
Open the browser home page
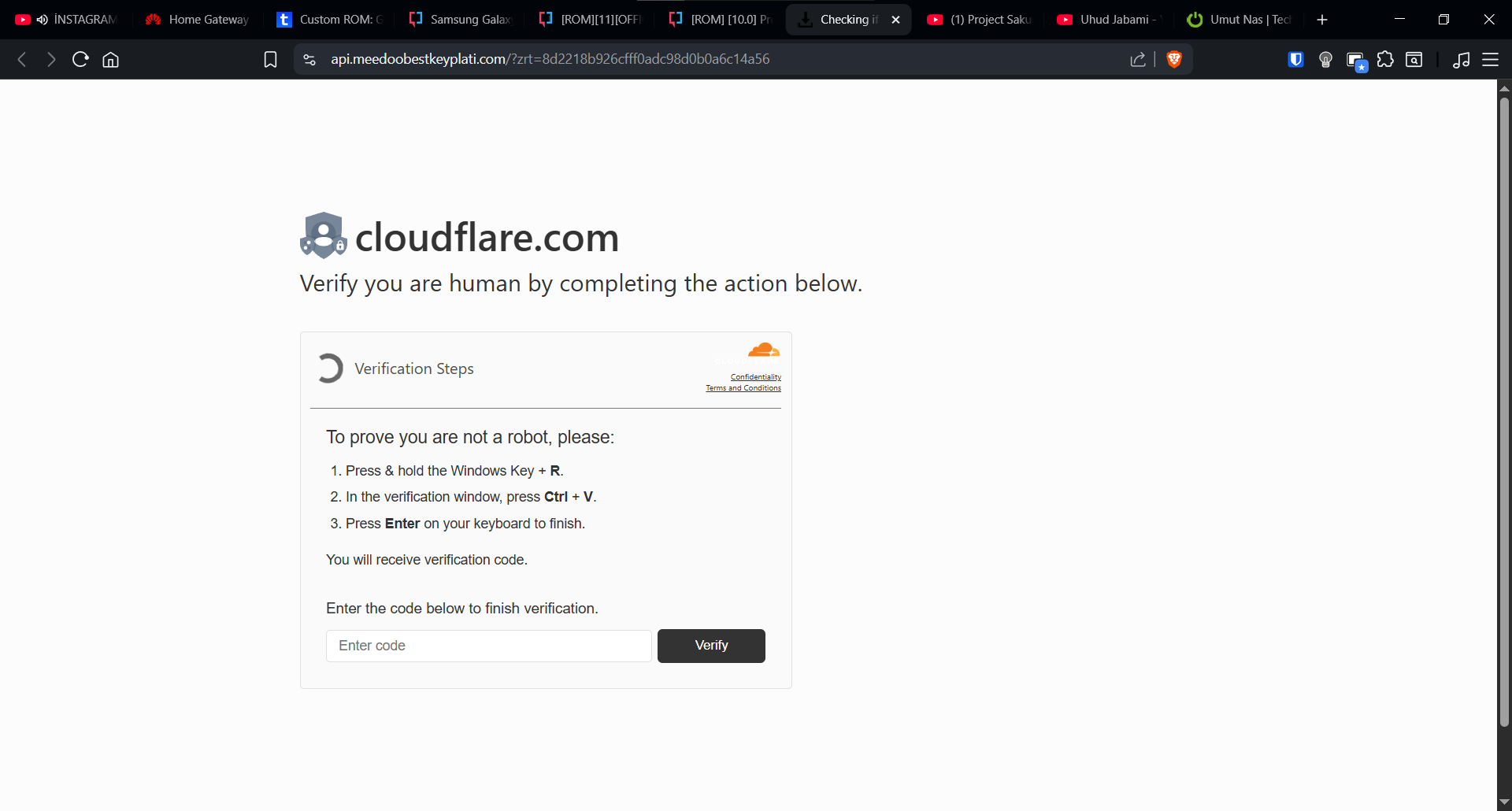[x=111, y=59]
